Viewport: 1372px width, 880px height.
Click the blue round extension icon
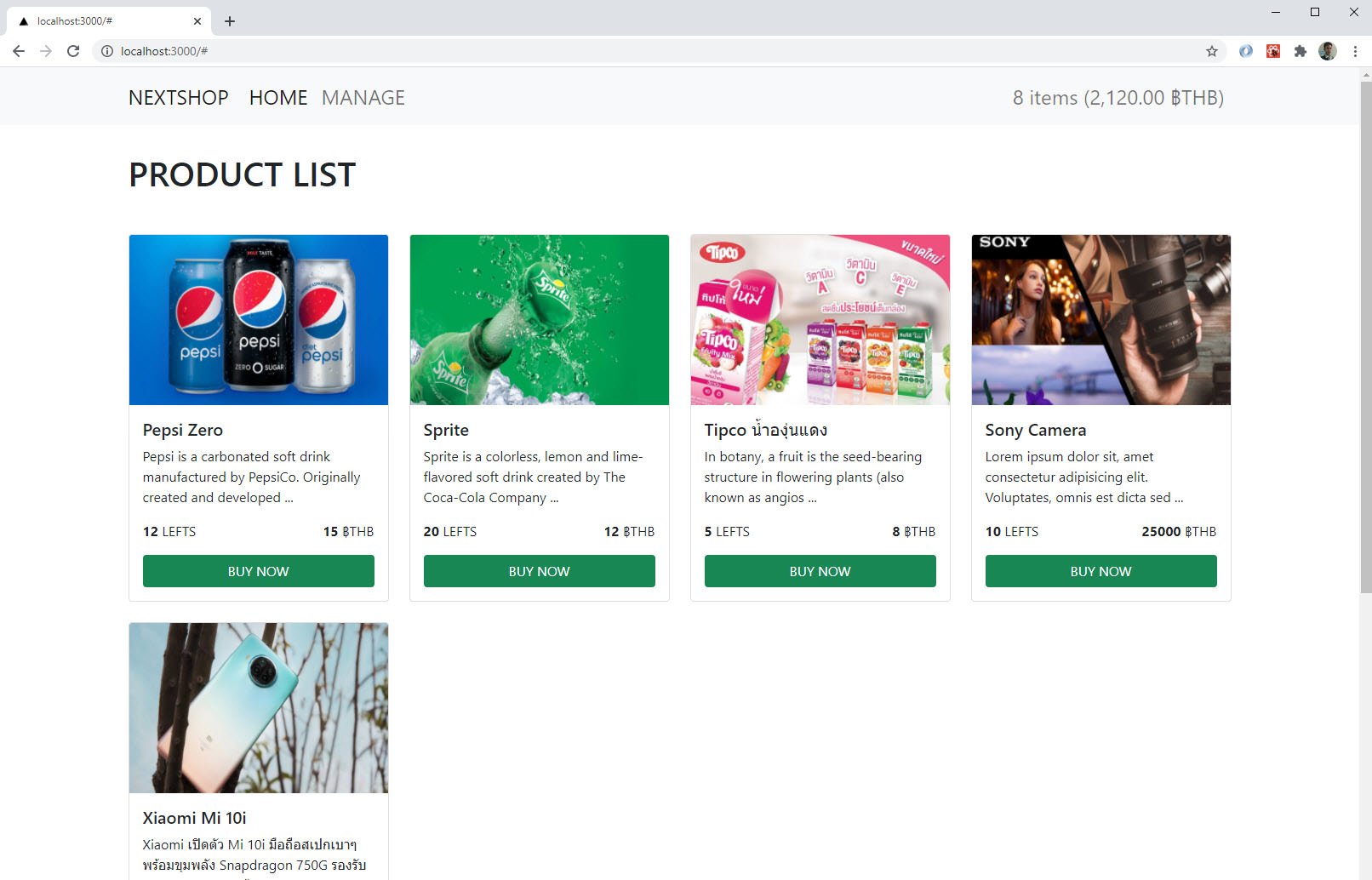(x=1246, y=51)
